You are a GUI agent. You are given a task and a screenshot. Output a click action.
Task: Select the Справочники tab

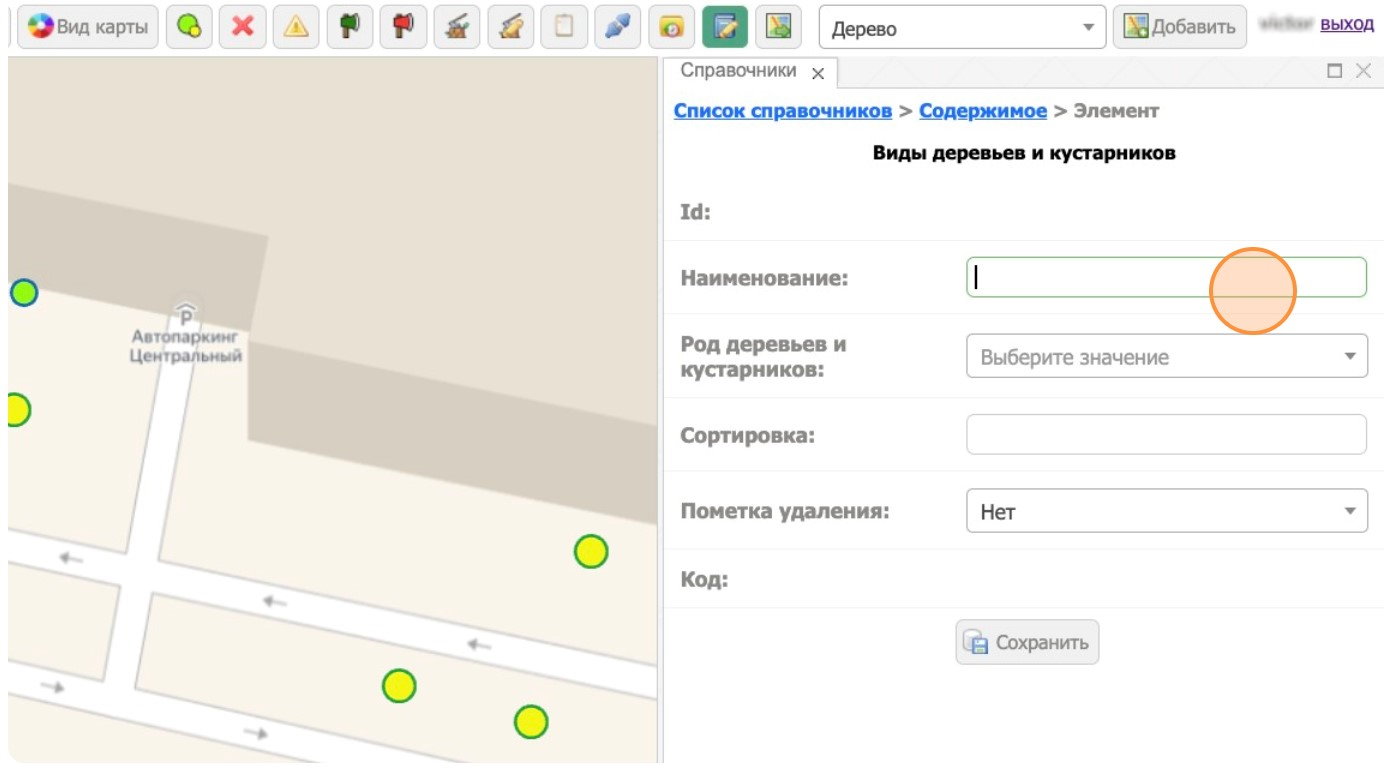(738, 71)
